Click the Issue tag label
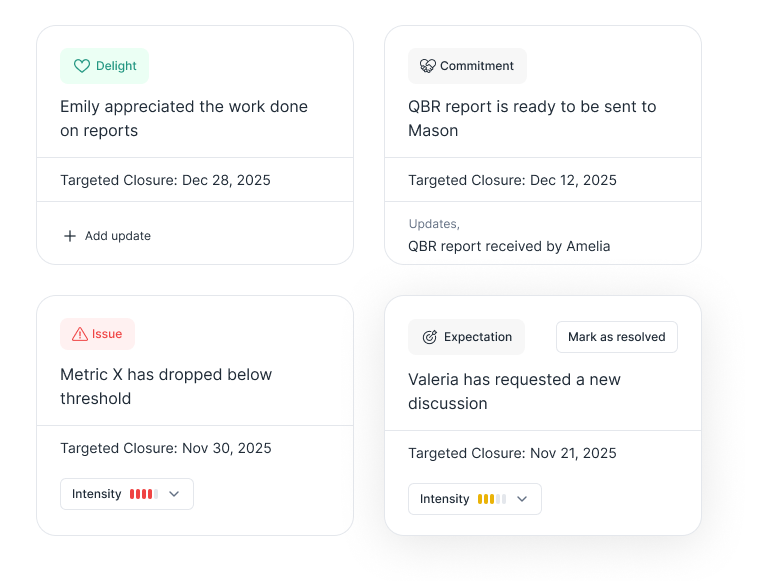 tap(107, 334)
